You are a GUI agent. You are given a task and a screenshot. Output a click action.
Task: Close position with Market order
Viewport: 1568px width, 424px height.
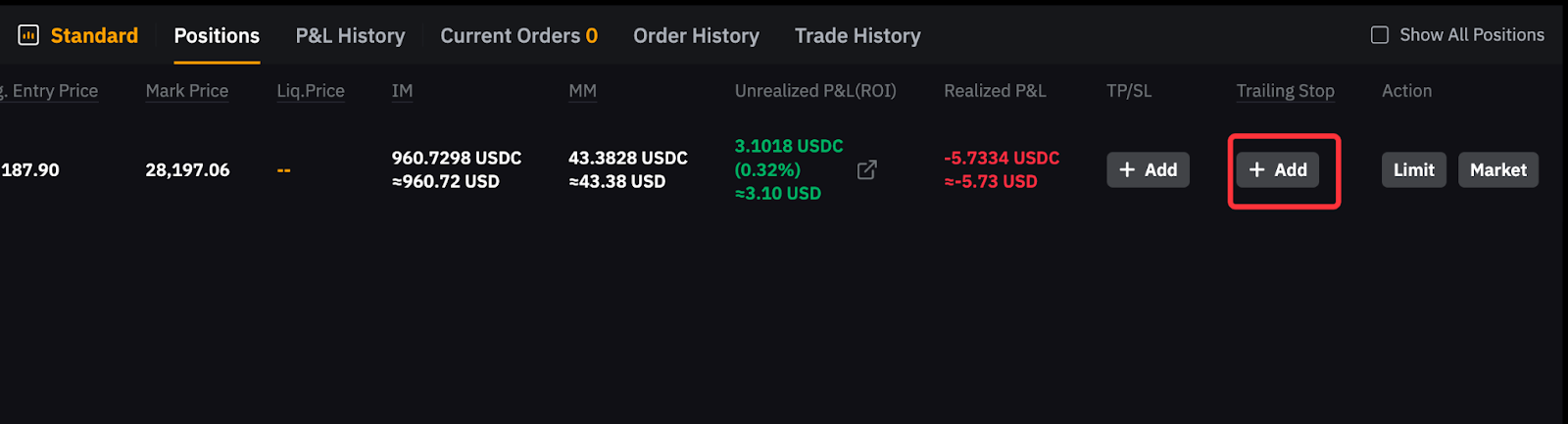tap(1497, 170)
